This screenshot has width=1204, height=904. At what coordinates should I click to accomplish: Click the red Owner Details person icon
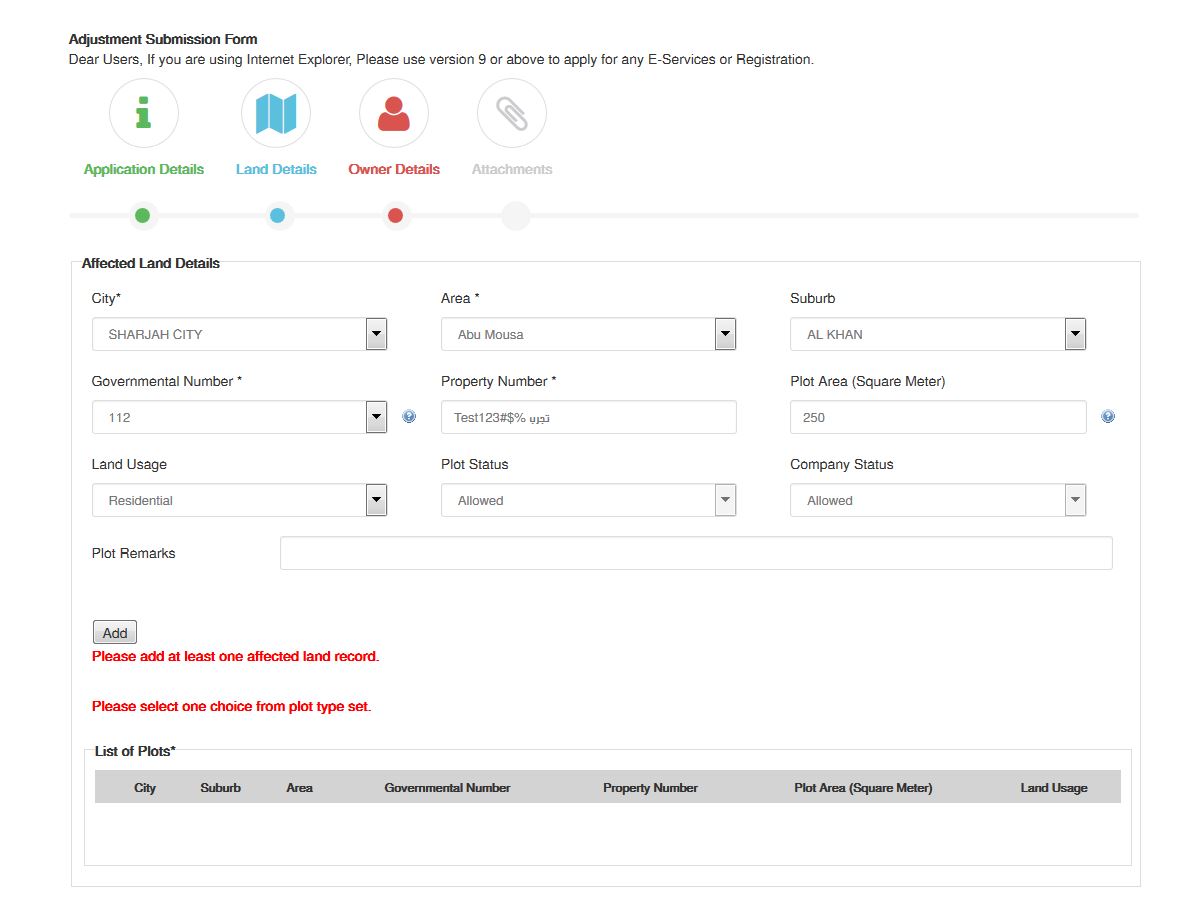[x=394, y=113]
